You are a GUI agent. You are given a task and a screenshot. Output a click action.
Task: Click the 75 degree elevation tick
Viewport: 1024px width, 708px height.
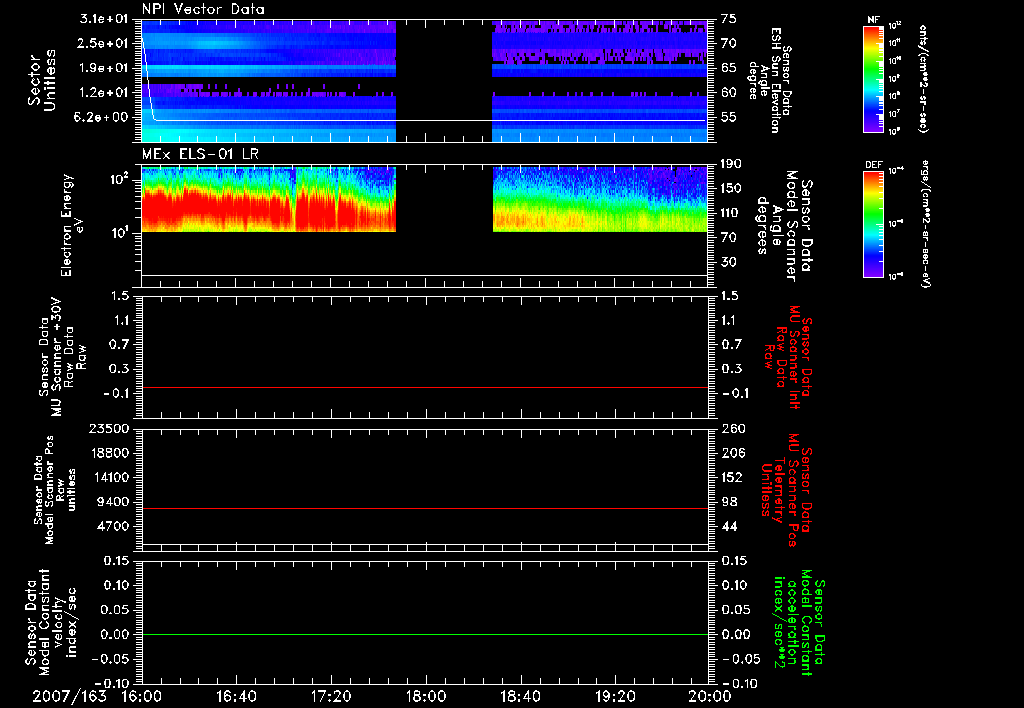coord(729,19)
